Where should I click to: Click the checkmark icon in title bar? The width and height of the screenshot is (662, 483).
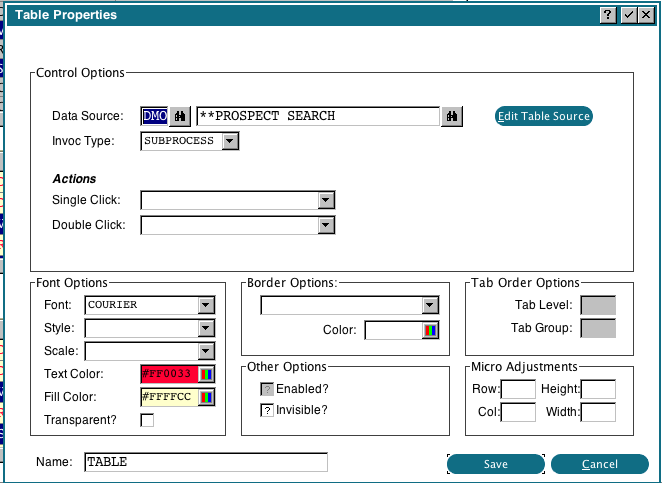click(x=628, y=15)
